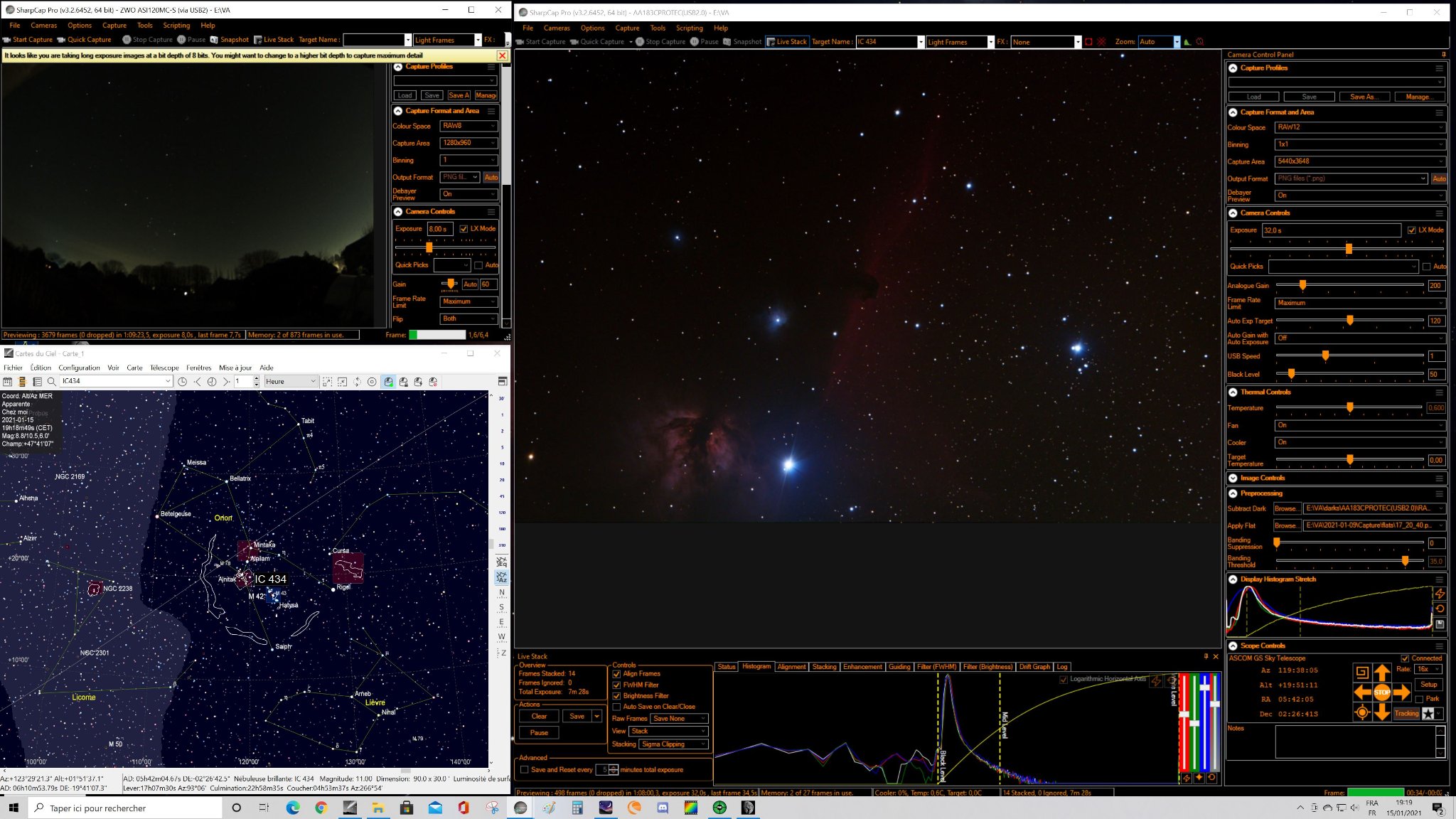Enable Auto Save on Clear/Close

click(x=616, y=707)
